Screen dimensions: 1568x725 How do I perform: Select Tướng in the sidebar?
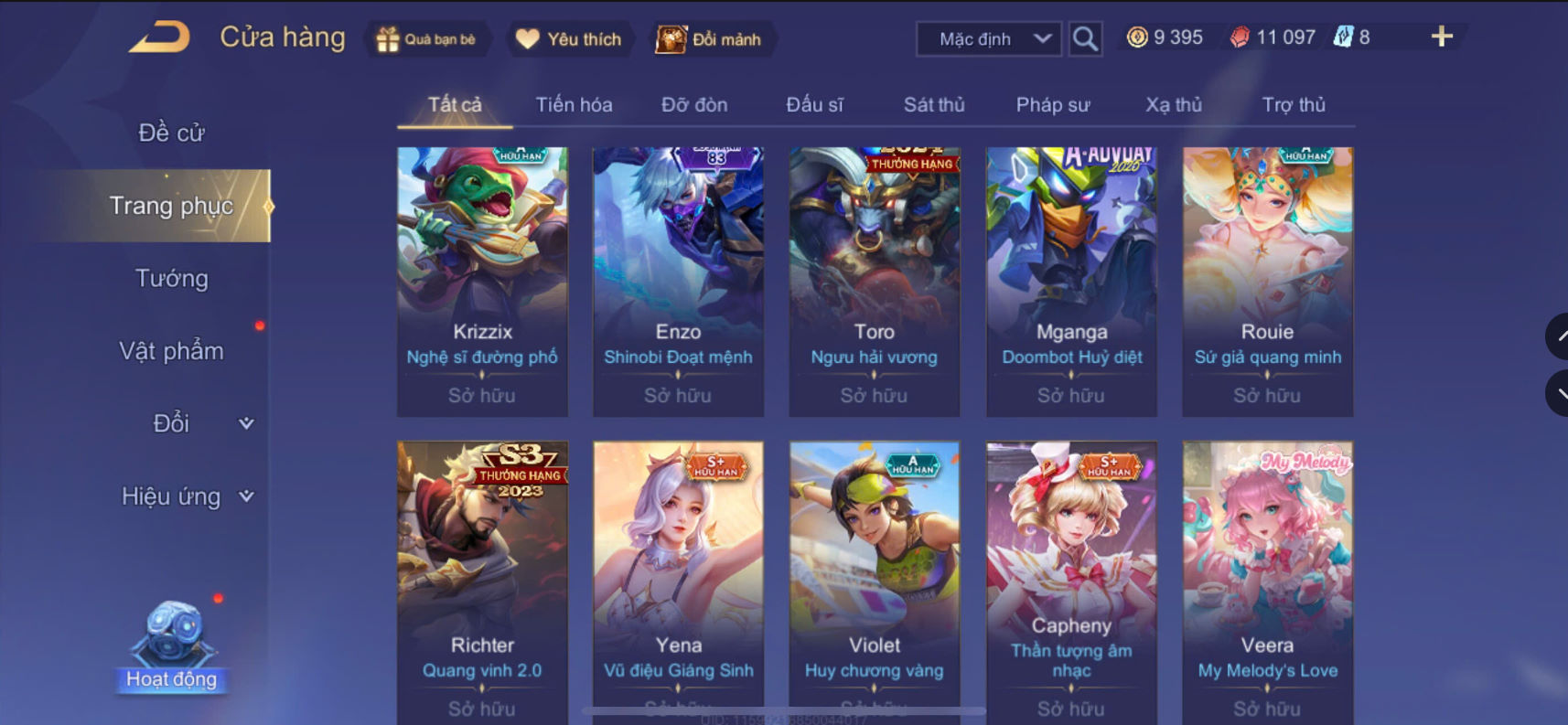pos(172,278)
